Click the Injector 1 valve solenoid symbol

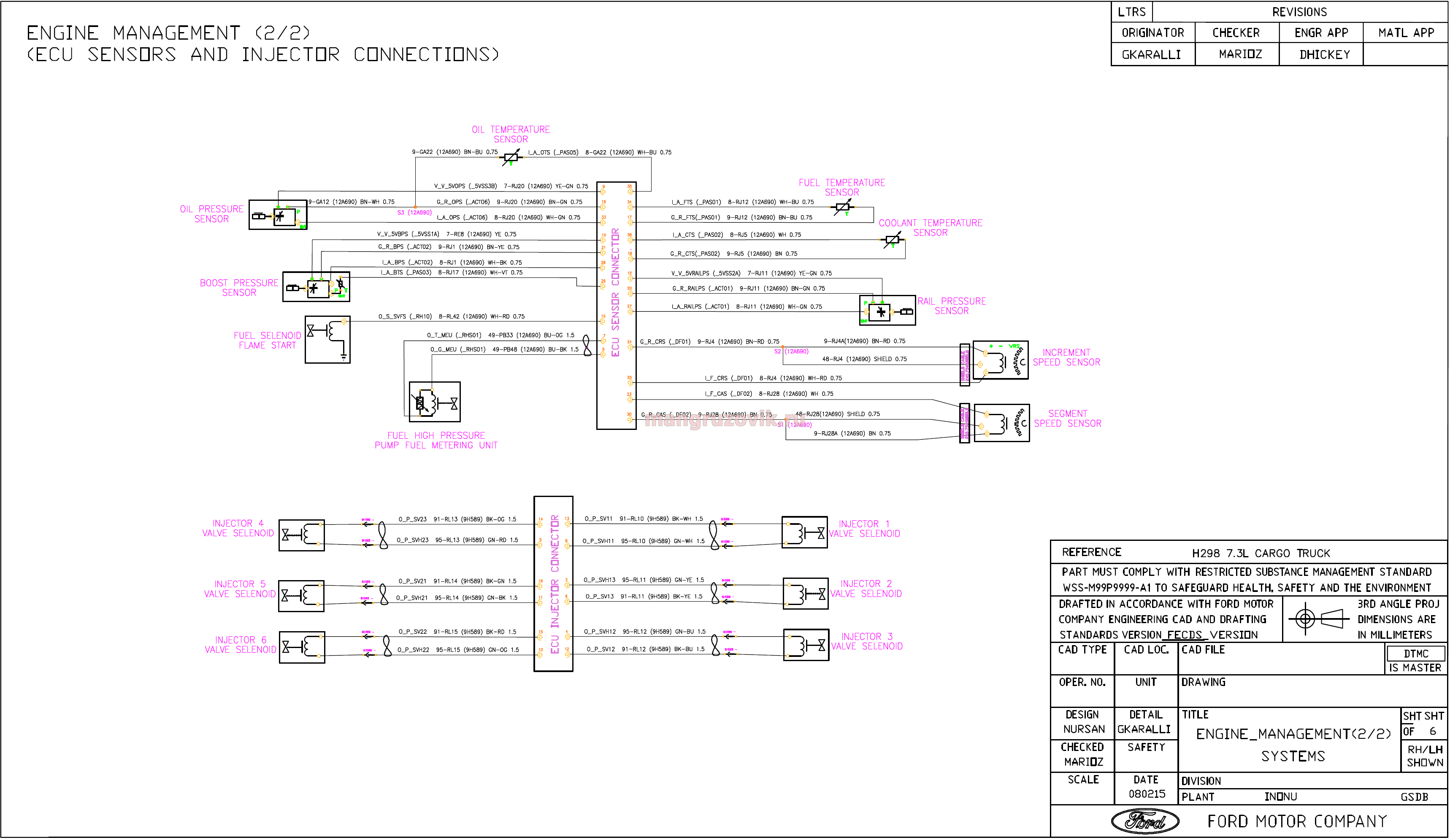pos(805,533)
